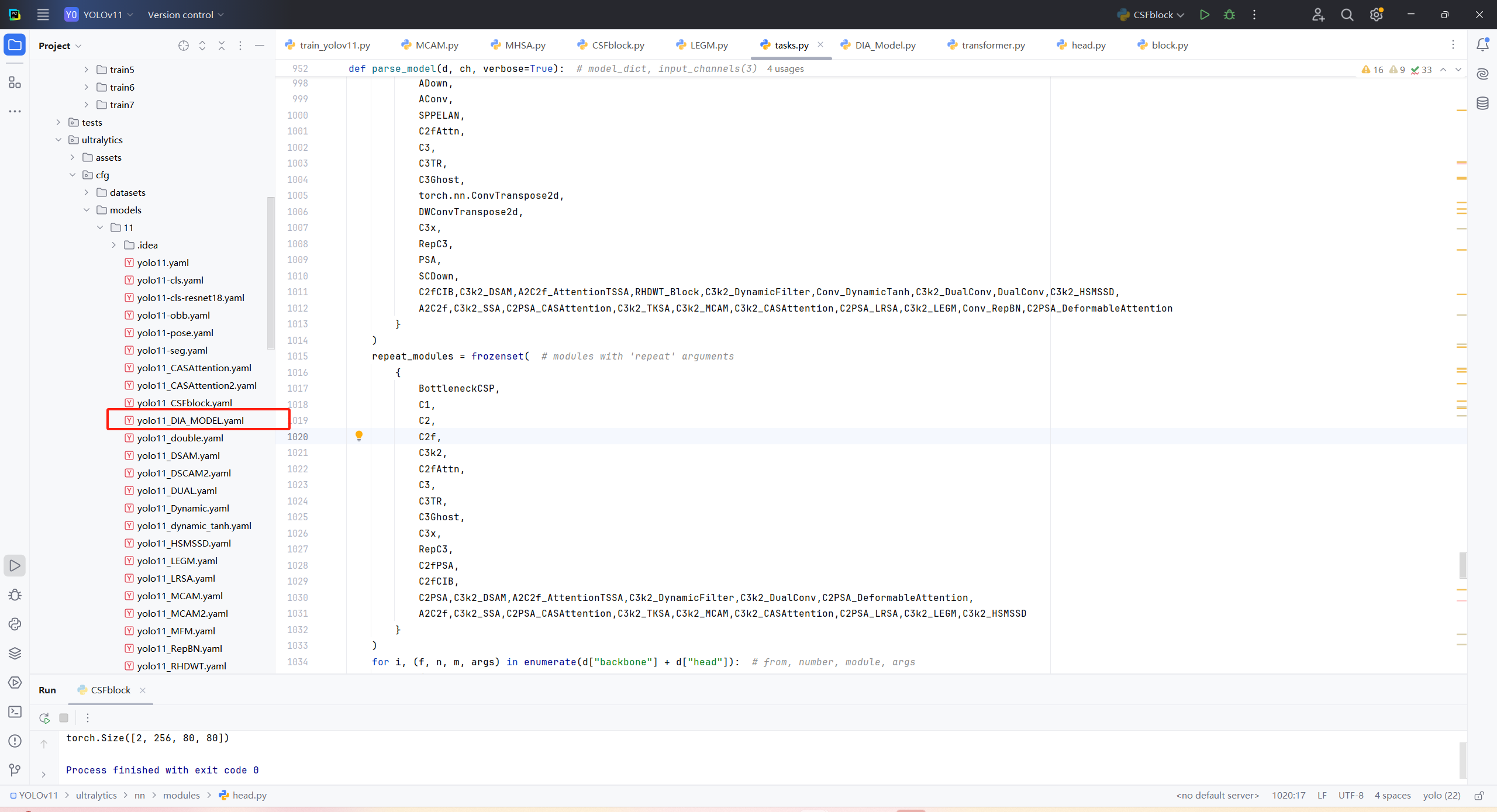This screenshot has width=1497, height=812.
Task: Select opened file in Project tree
Action: (184, 46)
